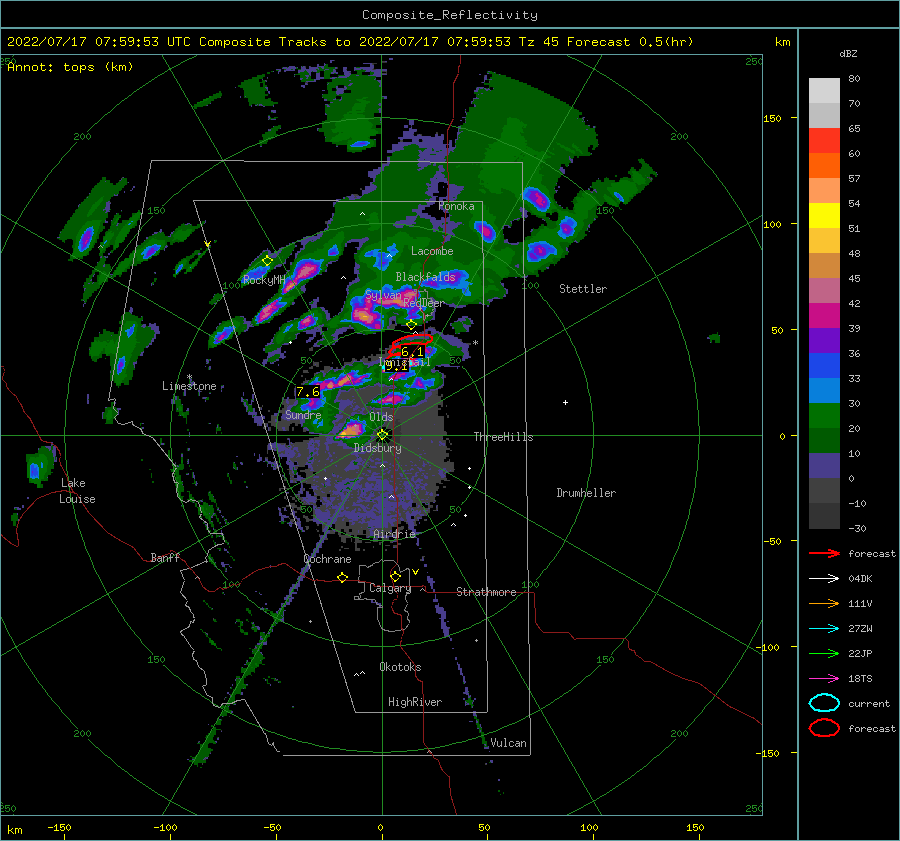Screen dimensions: 900x841
Task: Click the yellow 150 y-axis tick label at top right
Action: coord(772,118)
